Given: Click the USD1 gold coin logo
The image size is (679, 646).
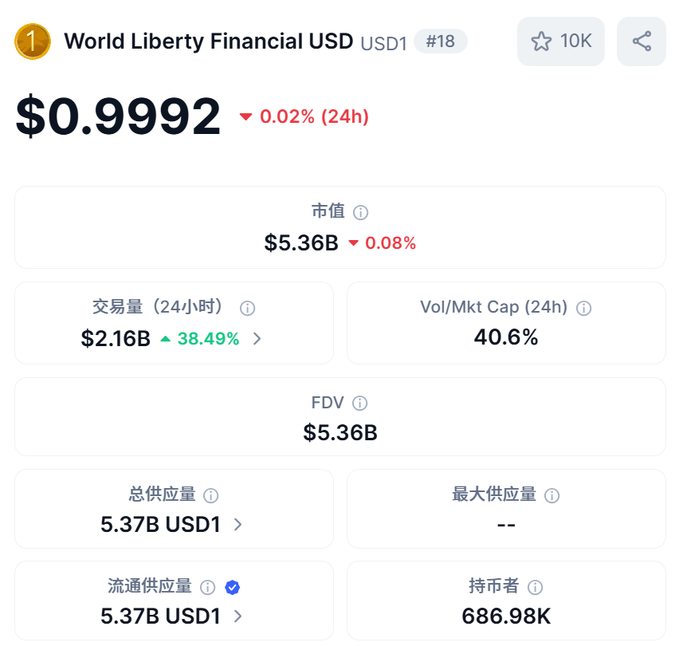Looking at the screenshot, I should [32, 41].
